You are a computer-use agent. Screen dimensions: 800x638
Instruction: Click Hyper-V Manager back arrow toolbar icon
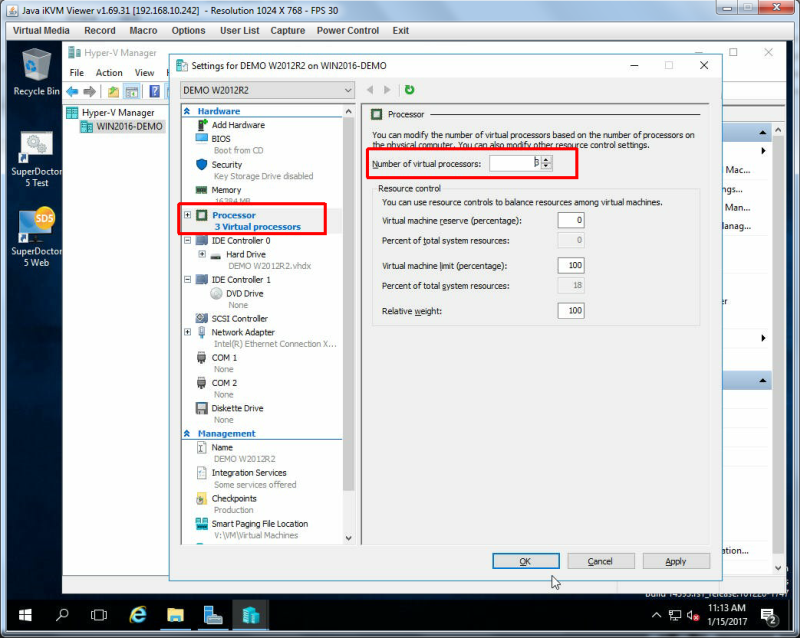(x=72, y=92)
